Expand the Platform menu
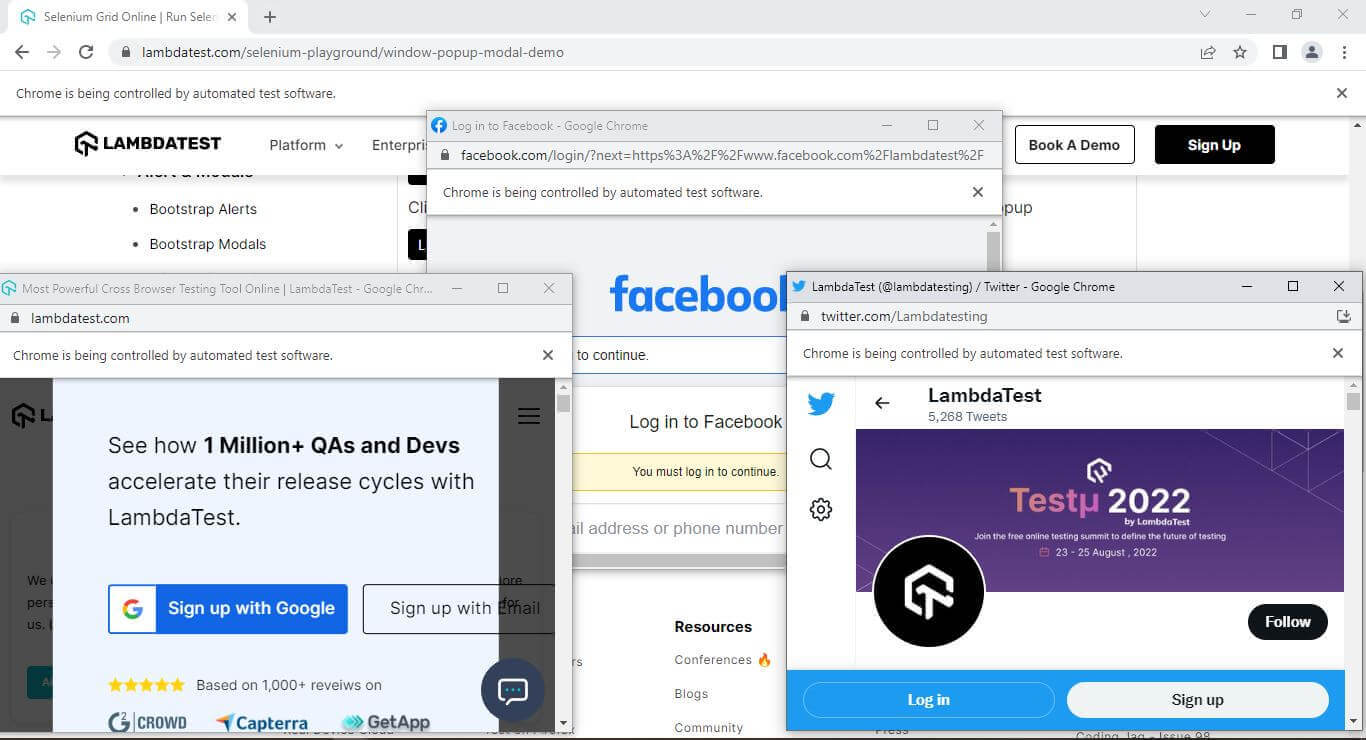Viewport: 1366px width, 740px height. 306,145
